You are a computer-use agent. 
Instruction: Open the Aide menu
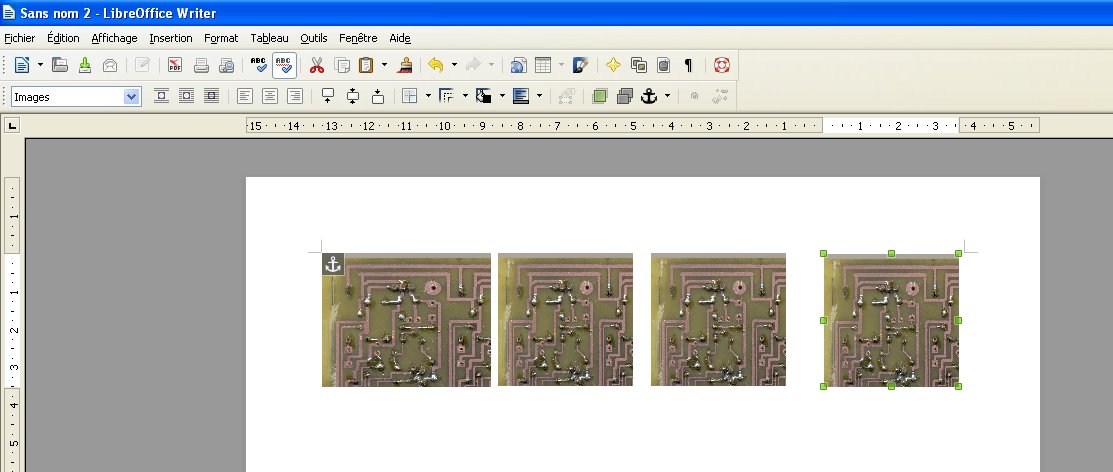[400, 38]
